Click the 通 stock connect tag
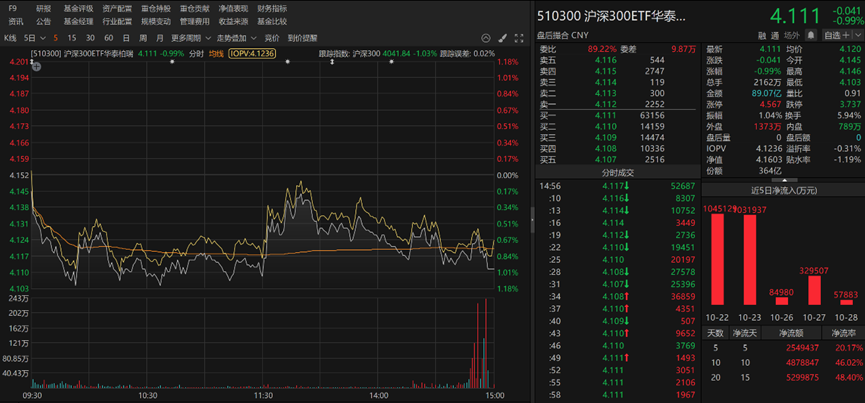Image resolution: width=865 pixels, height=403 pixels. (775, 35)
